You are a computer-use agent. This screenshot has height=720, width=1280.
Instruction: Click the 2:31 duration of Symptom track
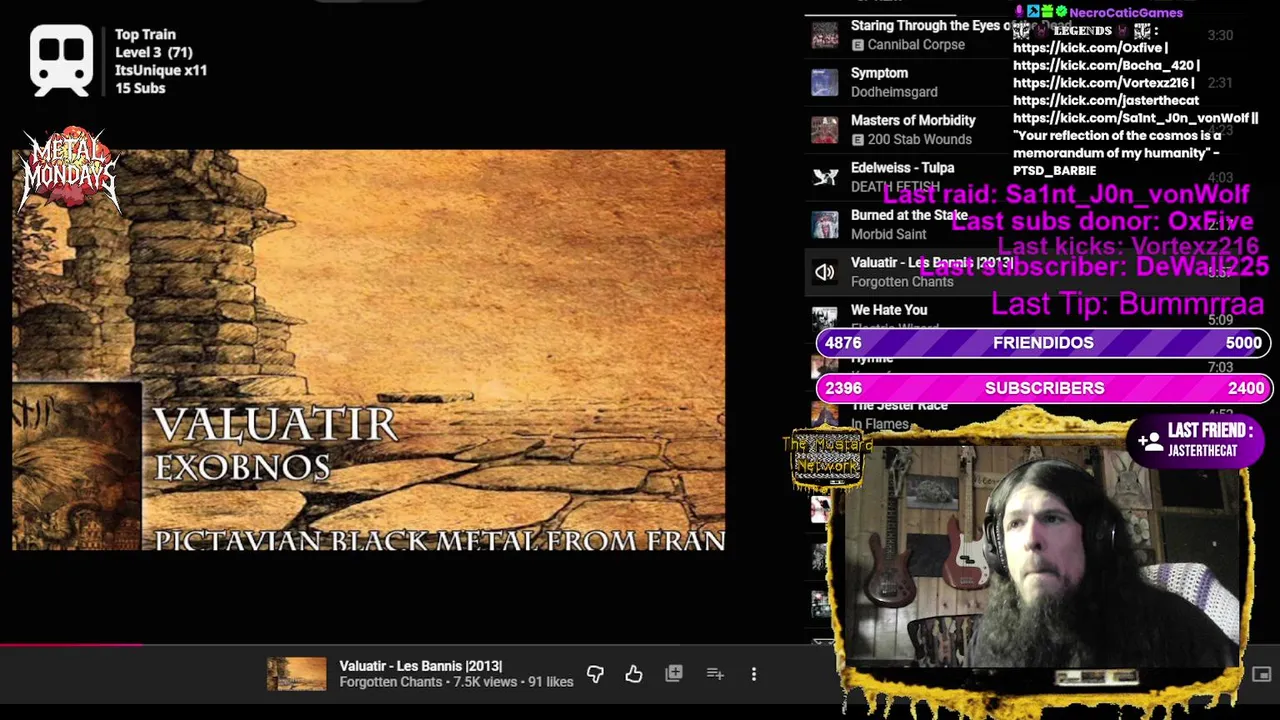point(1220,83)
